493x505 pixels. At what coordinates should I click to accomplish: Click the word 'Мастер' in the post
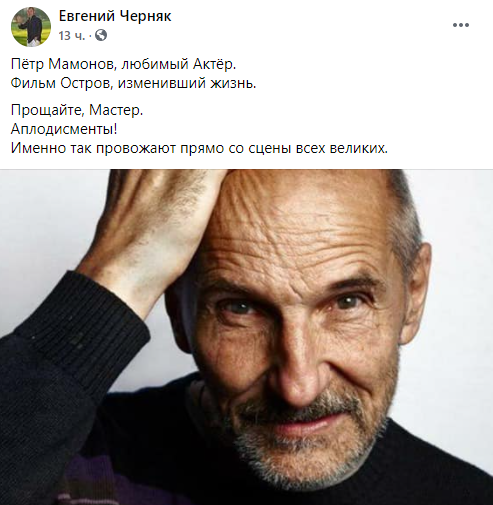pos(113,110)
